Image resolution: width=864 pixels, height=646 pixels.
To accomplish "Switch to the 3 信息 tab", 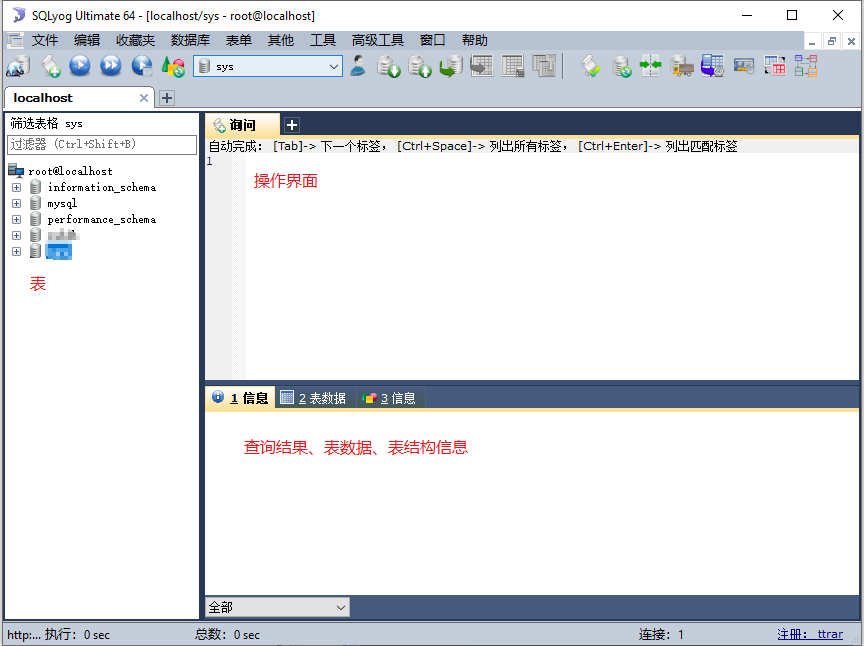I will 390,397.
